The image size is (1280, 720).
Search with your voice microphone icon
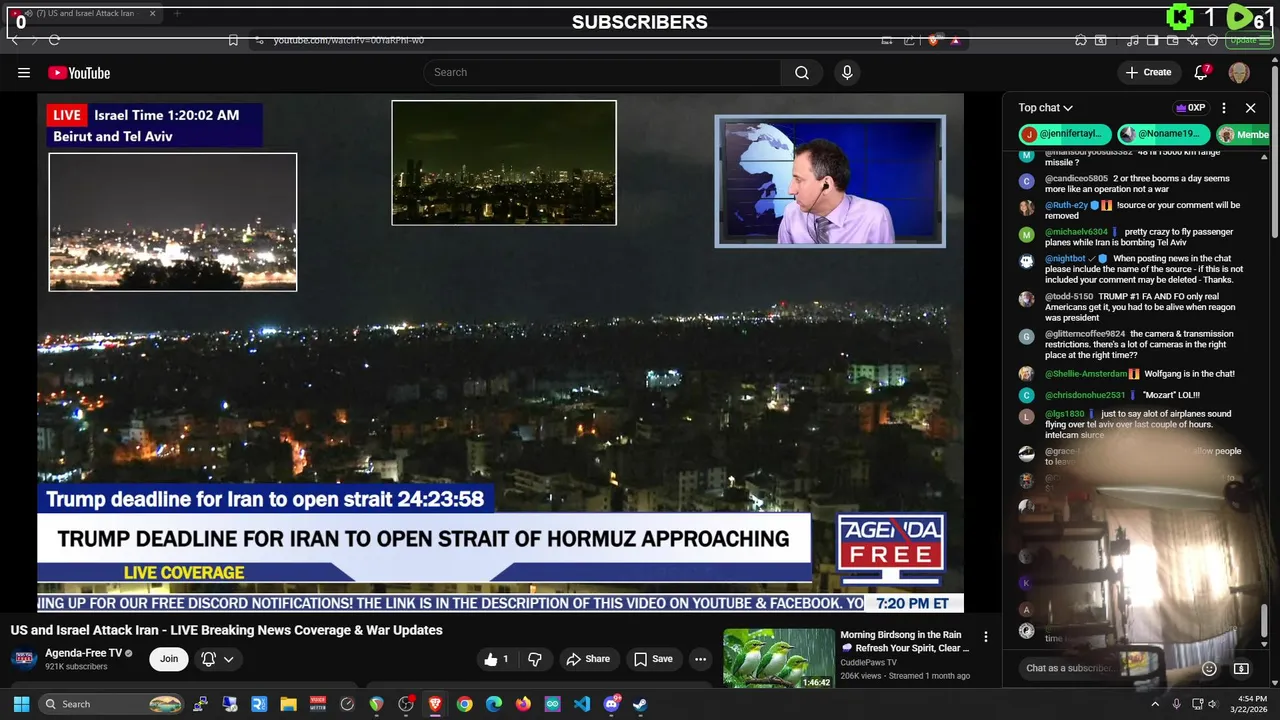(x=847, y=72)
